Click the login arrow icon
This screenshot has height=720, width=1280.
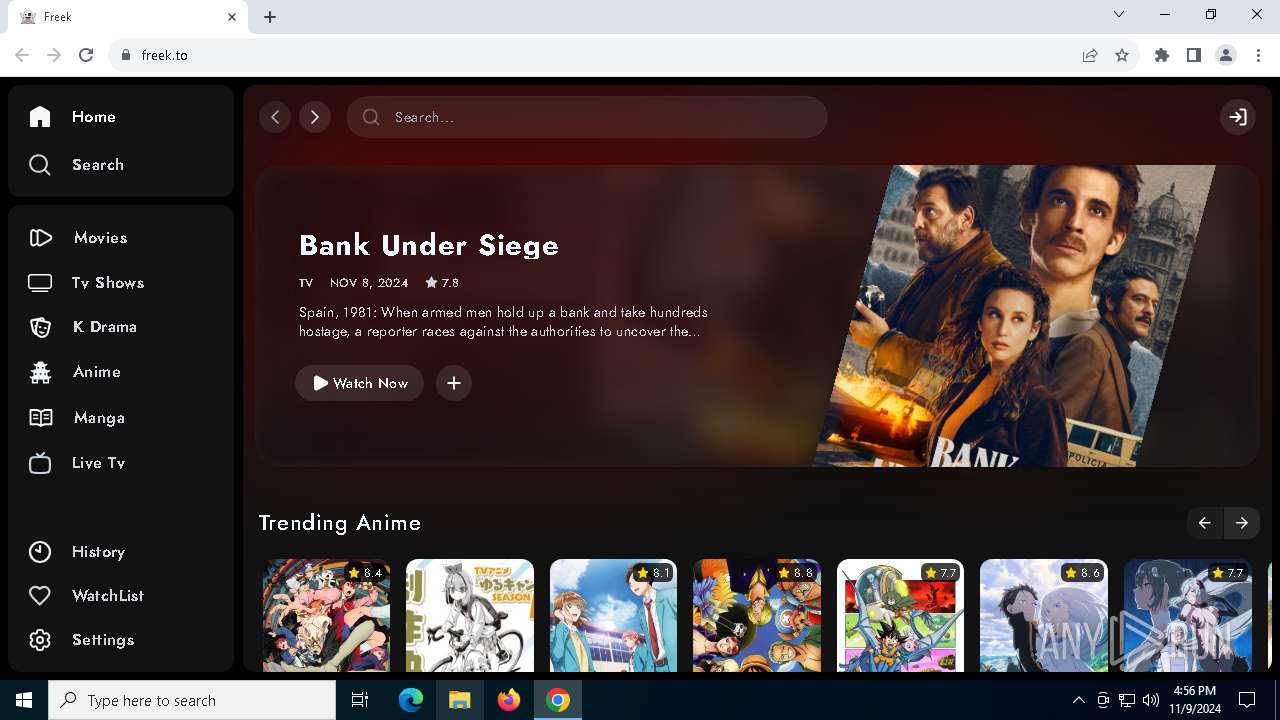tap(1238, 117)
